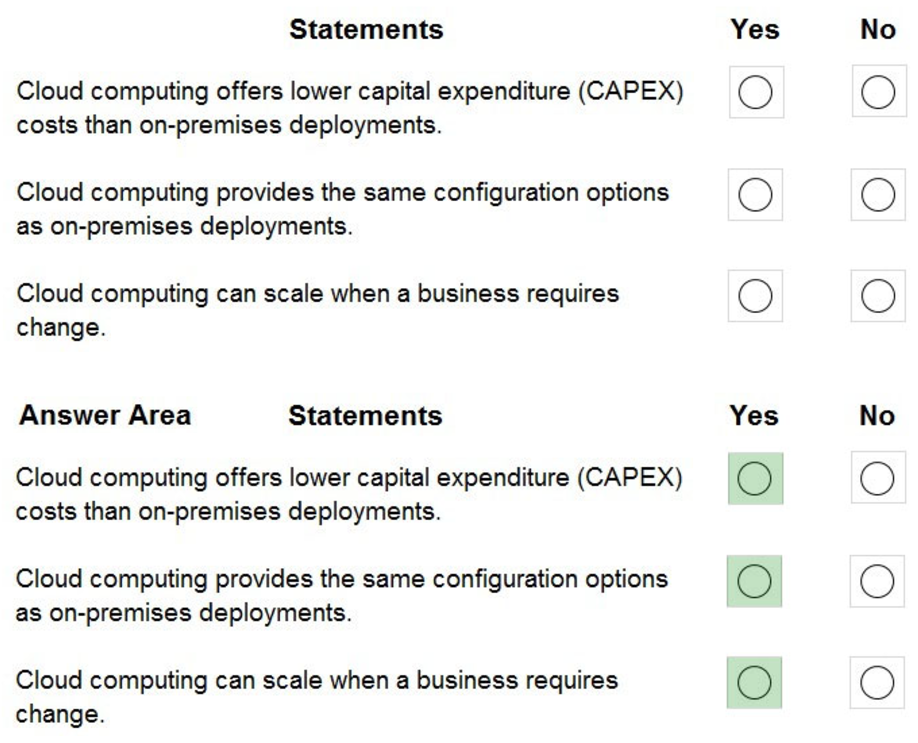The height and width of the screenshot is (743, 918).
Task: Select No for CAPEX in the Answer Area
Action: coord(877,478)
